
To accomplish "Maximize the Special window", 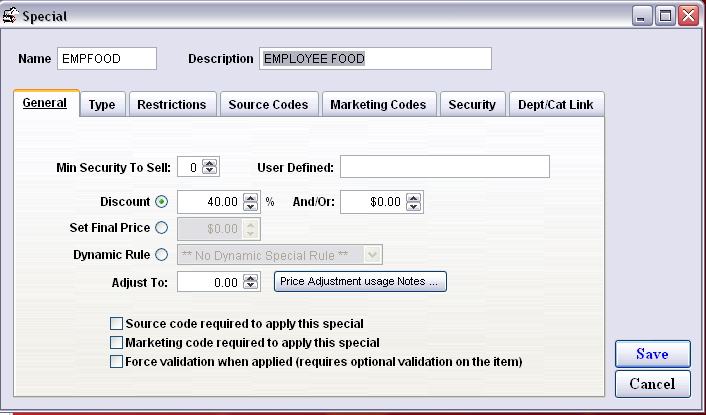I will (665, 16).
